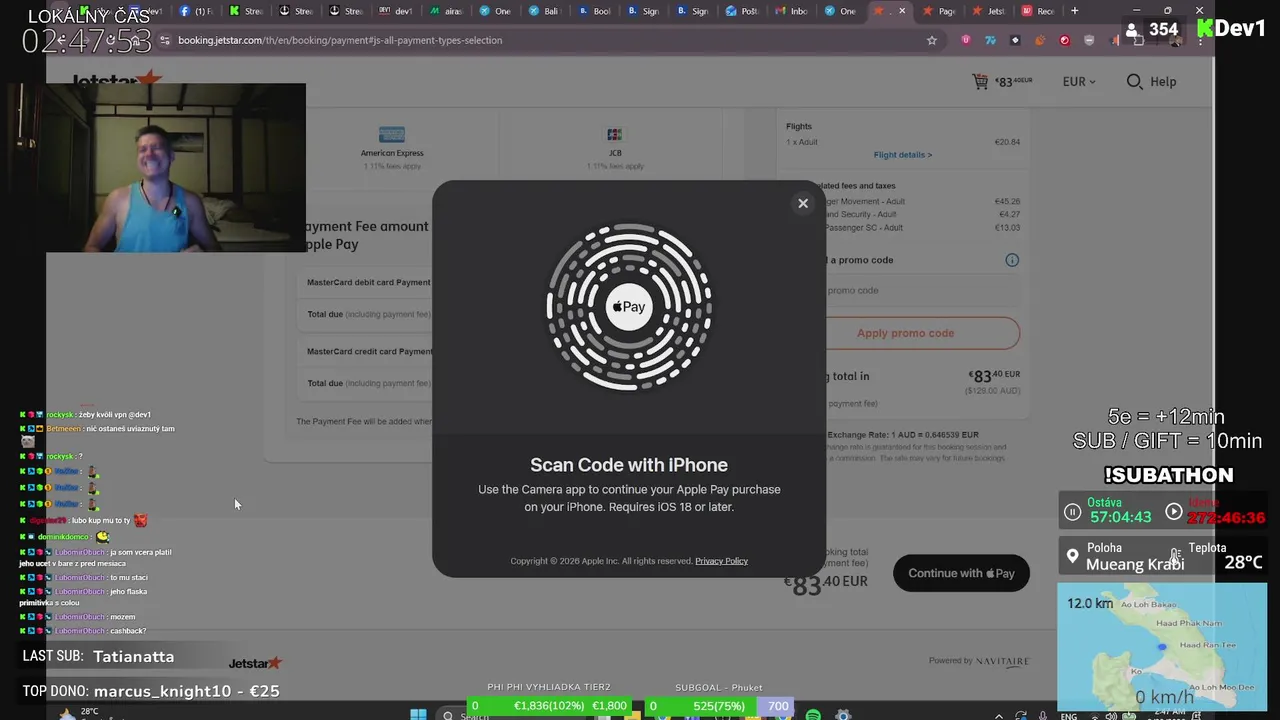Viewport: 1280px width, 720px height.
Task: Click the microphone icon in system tray
Action: (1043, 716)
